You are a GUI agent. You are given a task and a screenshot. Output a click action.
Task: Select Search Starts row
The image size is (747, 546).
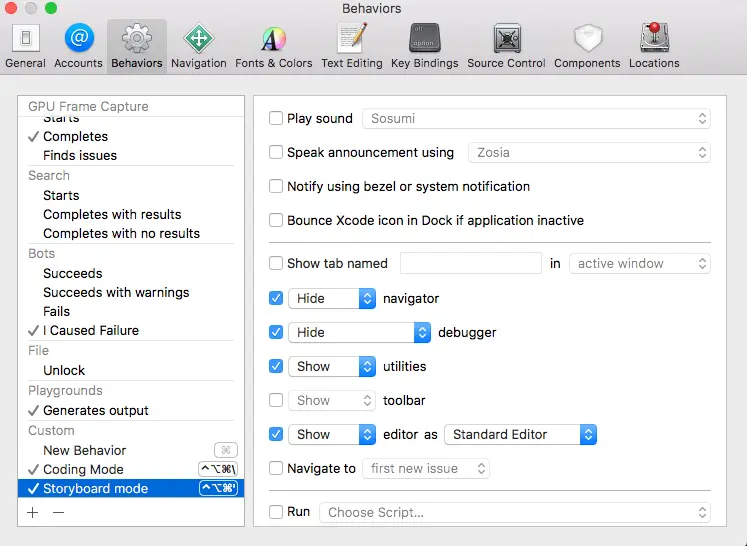(131, 195)
